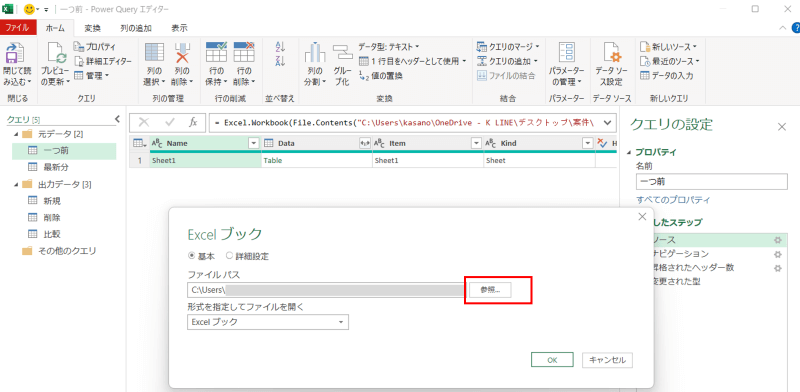Open the データ型: テキスト dropdown

[x=389, y=47]
